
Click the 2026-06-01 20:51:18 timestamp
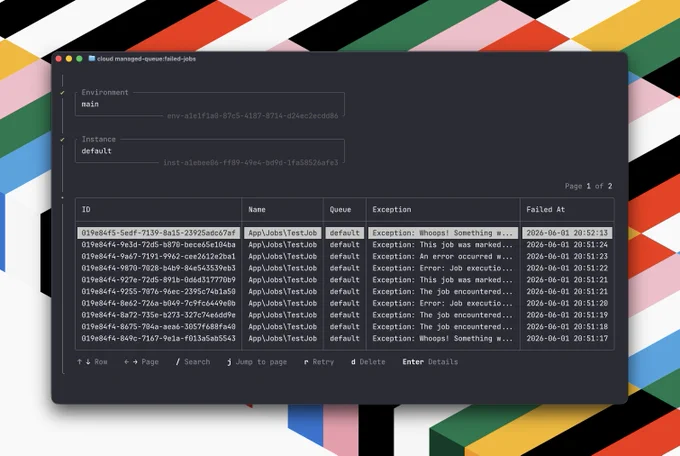[x=567, y=327]
